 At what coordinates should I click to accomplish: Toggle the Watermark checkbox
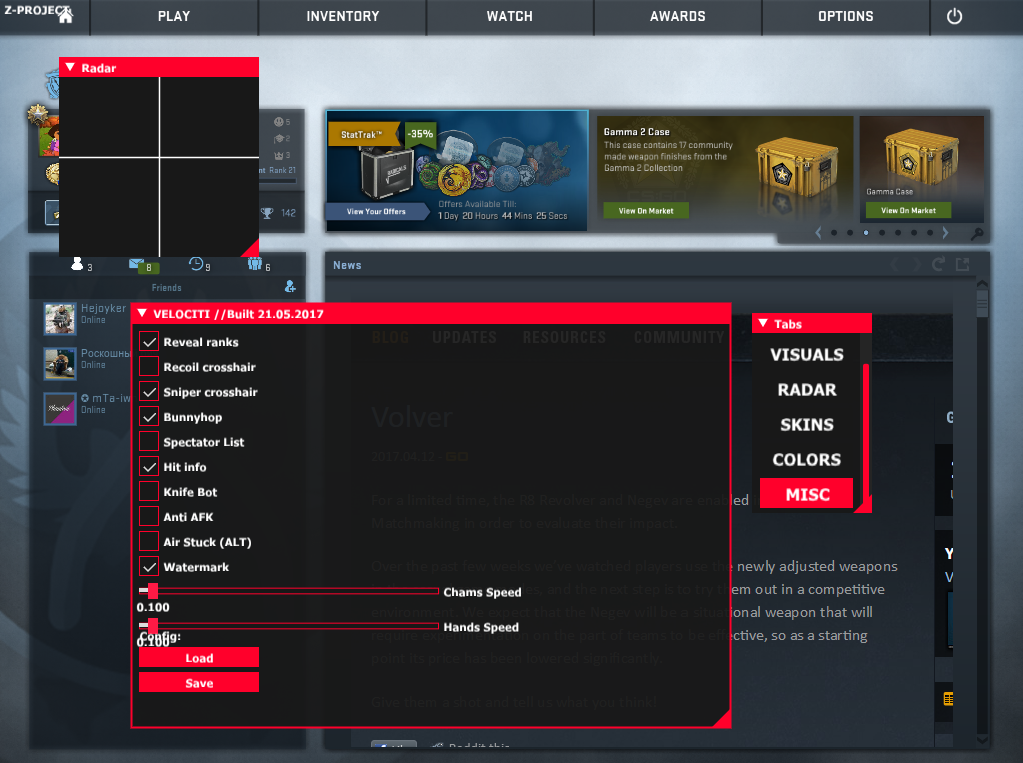coord(149,567)
